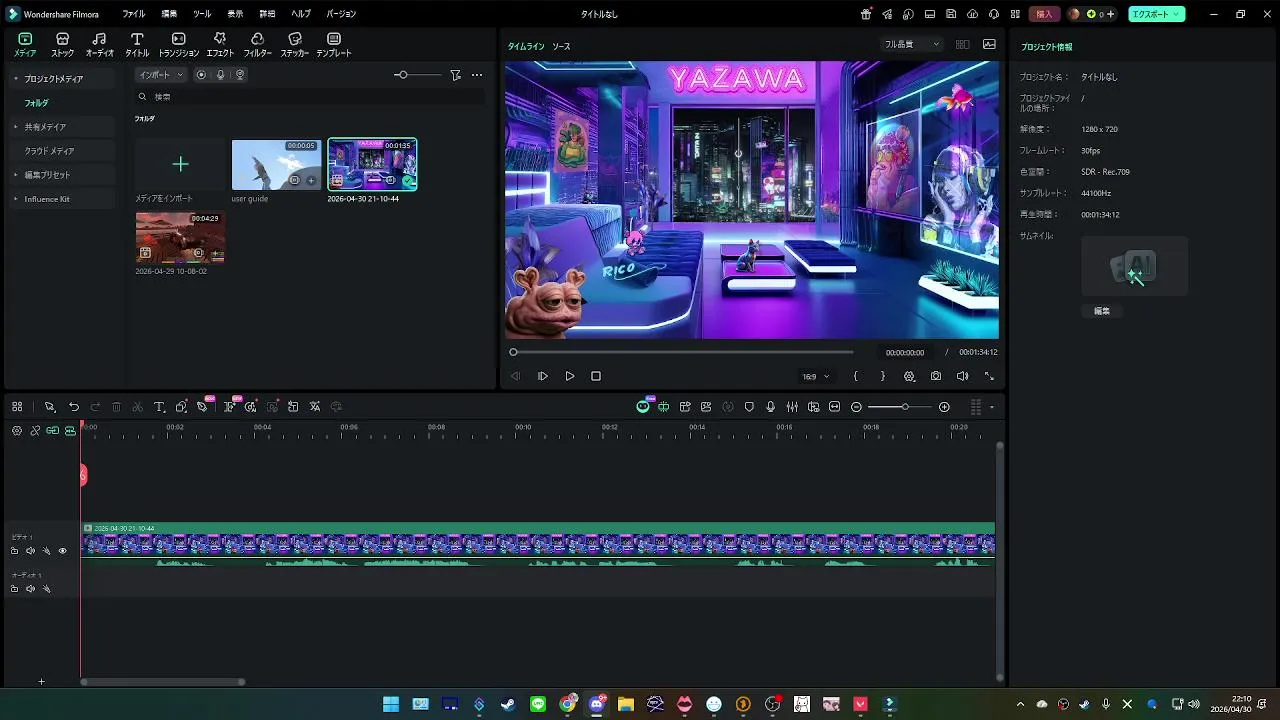Image resolution: width=1280 pixels, height=720 pixels.
Task: Click the gift box icon in title bar
Action: 866,14
